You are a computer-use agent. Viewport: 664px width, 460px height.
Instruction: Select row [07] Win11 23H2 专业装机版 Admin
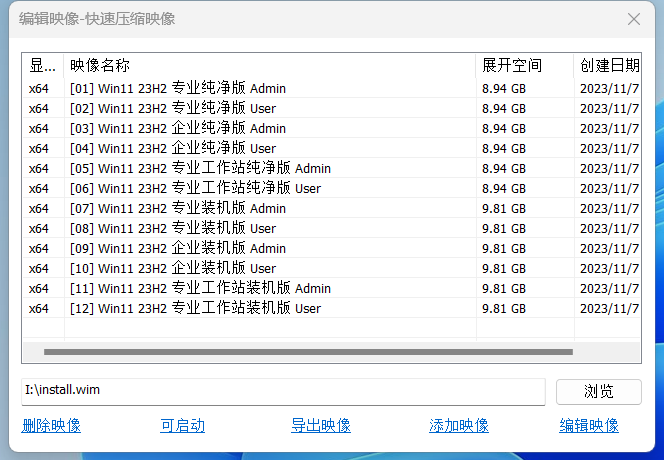click(x=332, y=208)
